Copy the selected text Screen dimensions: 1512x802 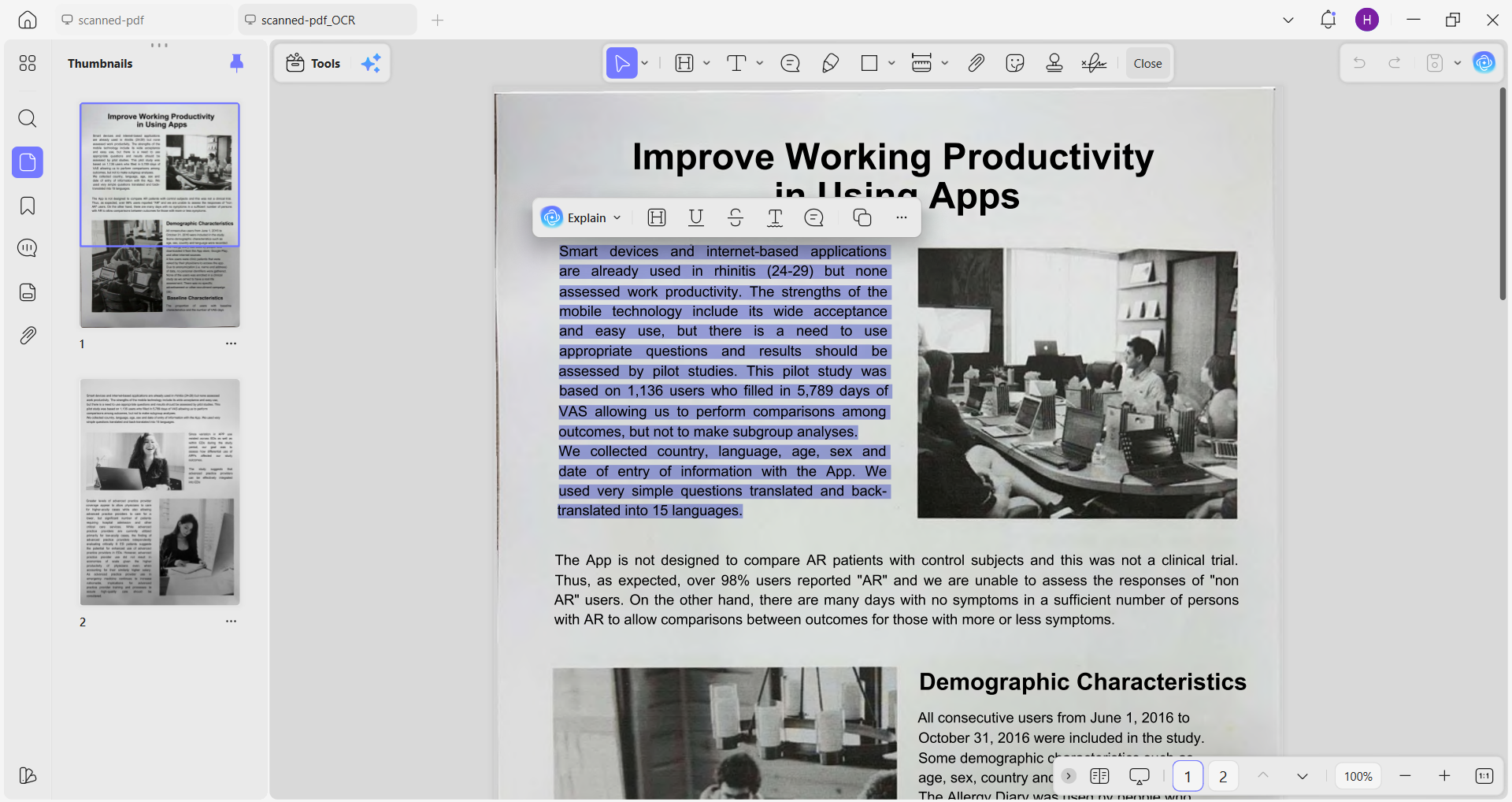coord(862,217)
